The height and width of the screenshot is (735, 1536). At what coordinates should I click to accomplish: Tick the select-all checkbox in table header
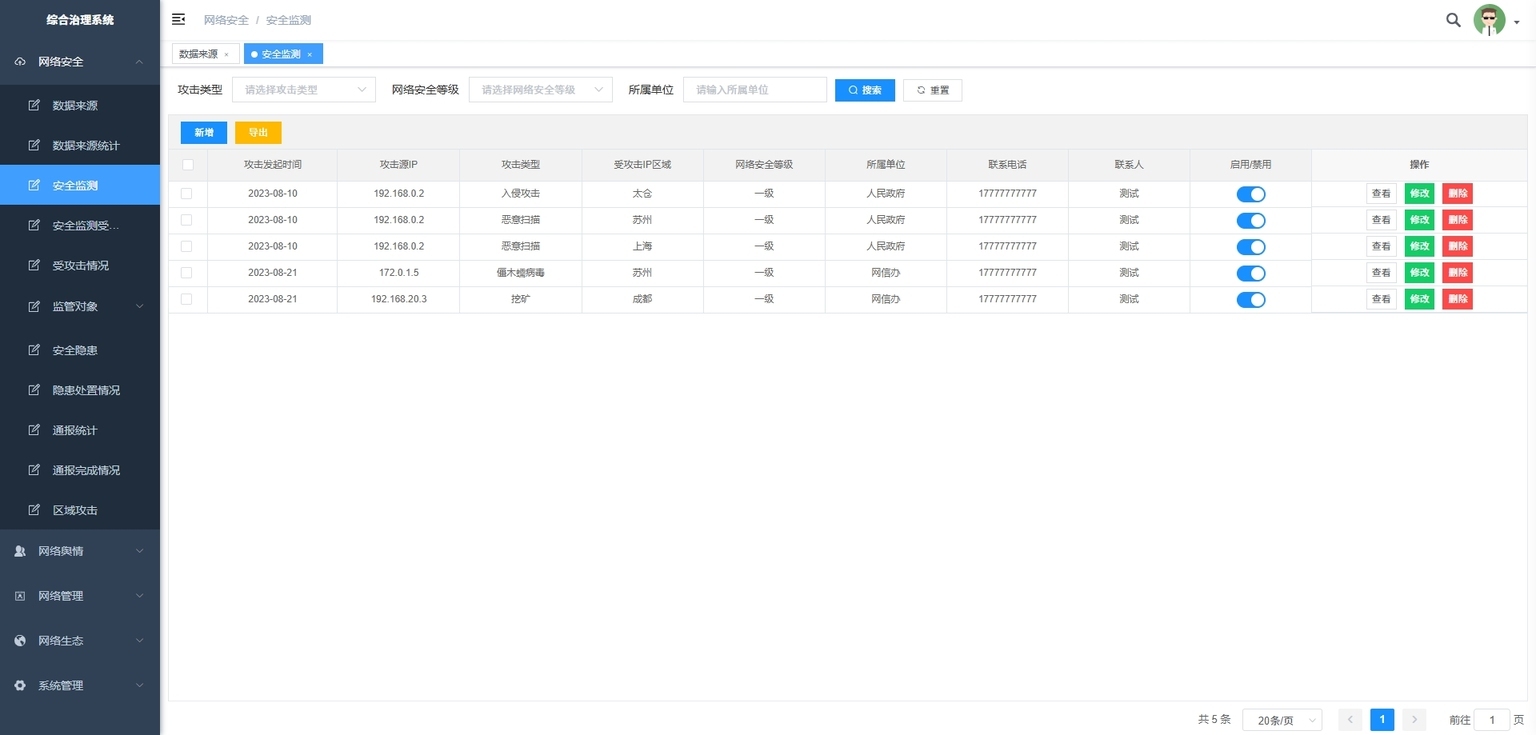pyautogui.click(x=187, y=165)
